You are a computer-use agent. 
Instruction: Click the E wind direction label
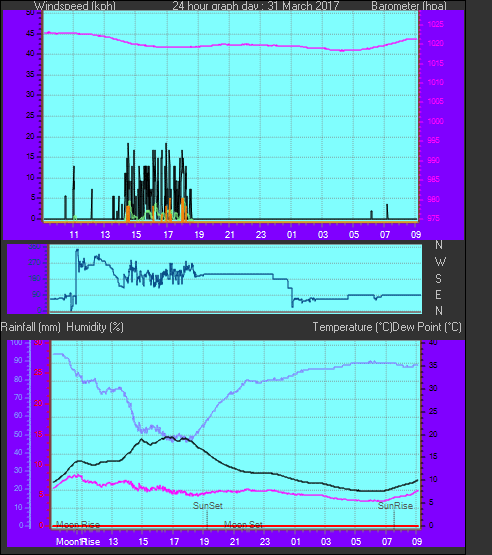(x=439, y=294)
